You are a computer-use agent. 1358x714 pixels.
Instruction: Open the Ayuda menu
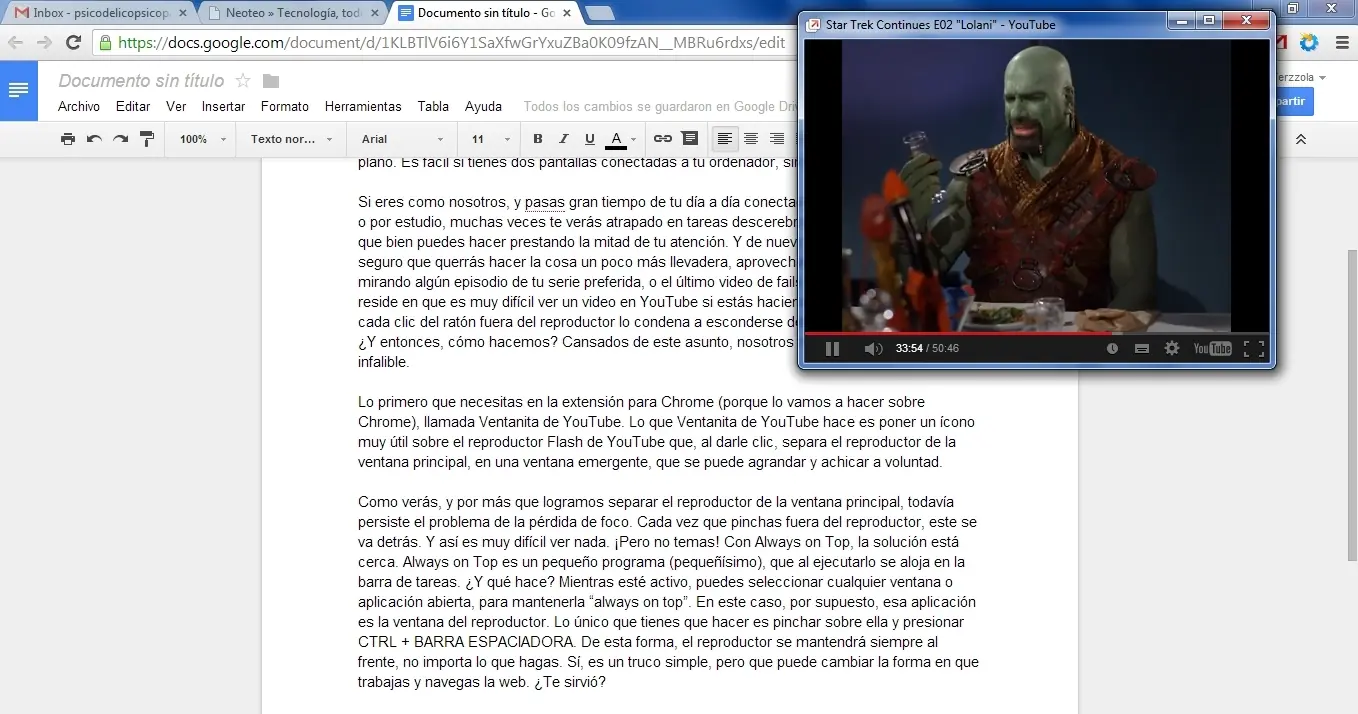483,106
